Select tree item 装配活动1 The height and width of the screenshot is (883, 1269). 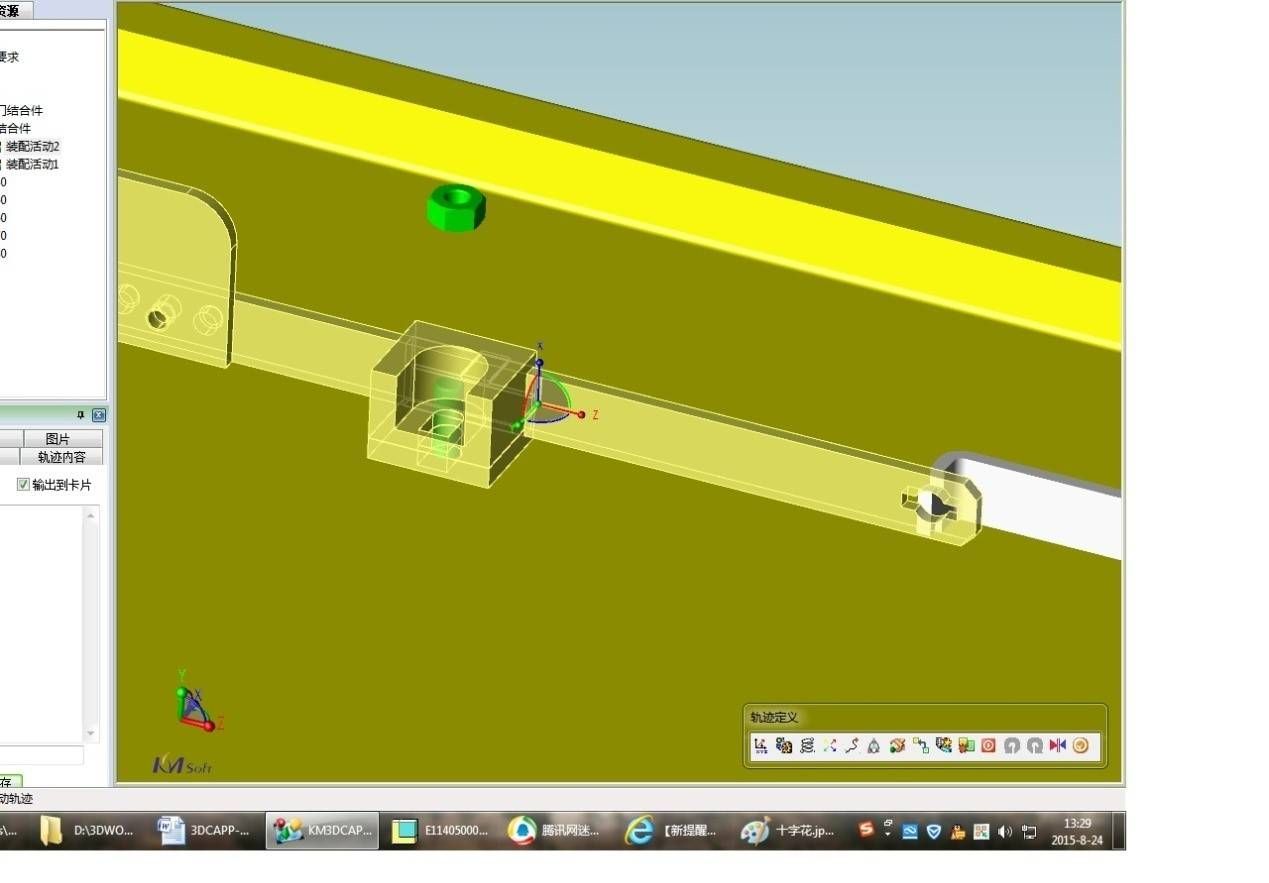point(33,164)
